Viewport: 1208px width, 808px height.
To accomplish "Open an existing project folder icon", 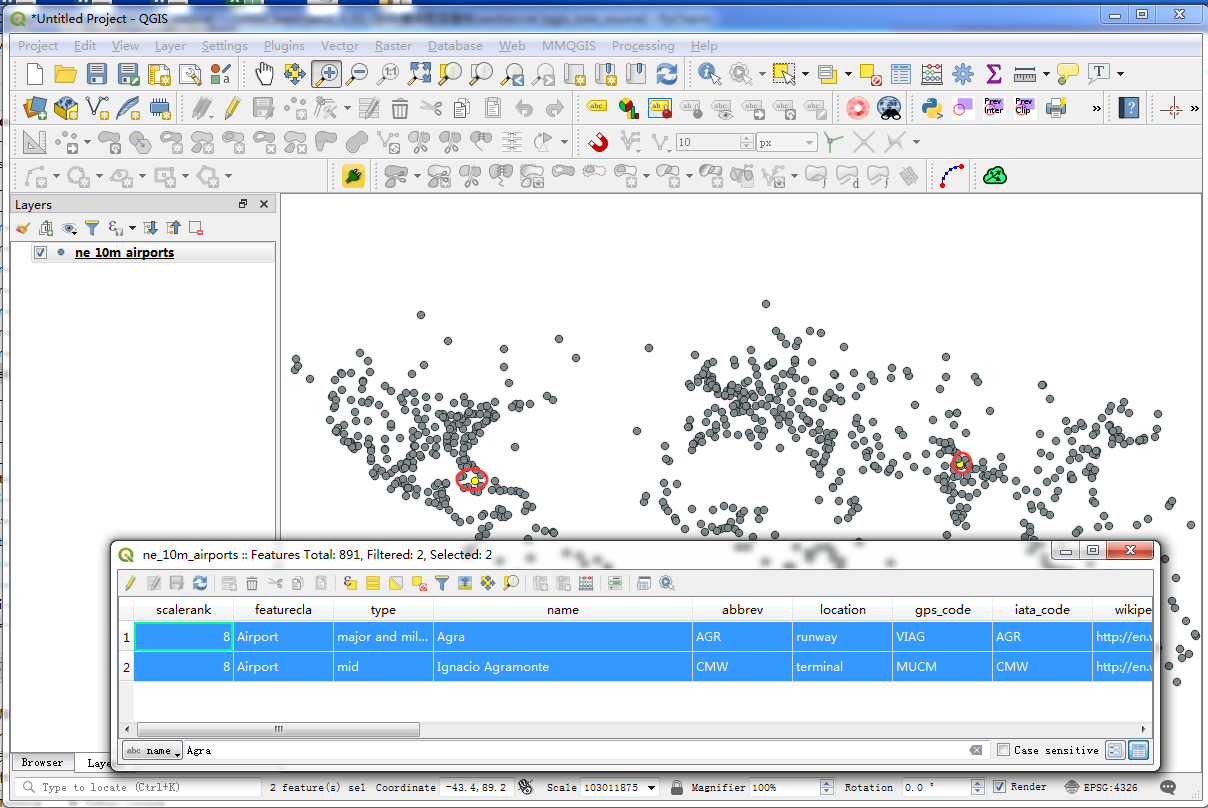I will (x=66, y=73).
